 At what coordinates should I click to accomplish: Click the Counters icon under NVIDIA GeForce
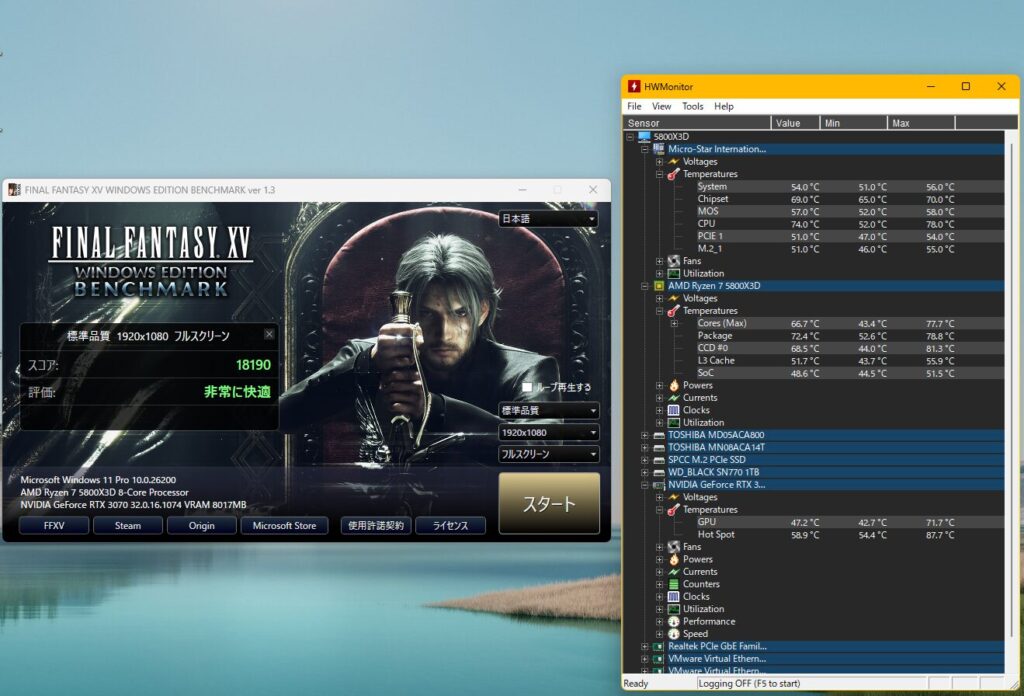tap(673, 584)
